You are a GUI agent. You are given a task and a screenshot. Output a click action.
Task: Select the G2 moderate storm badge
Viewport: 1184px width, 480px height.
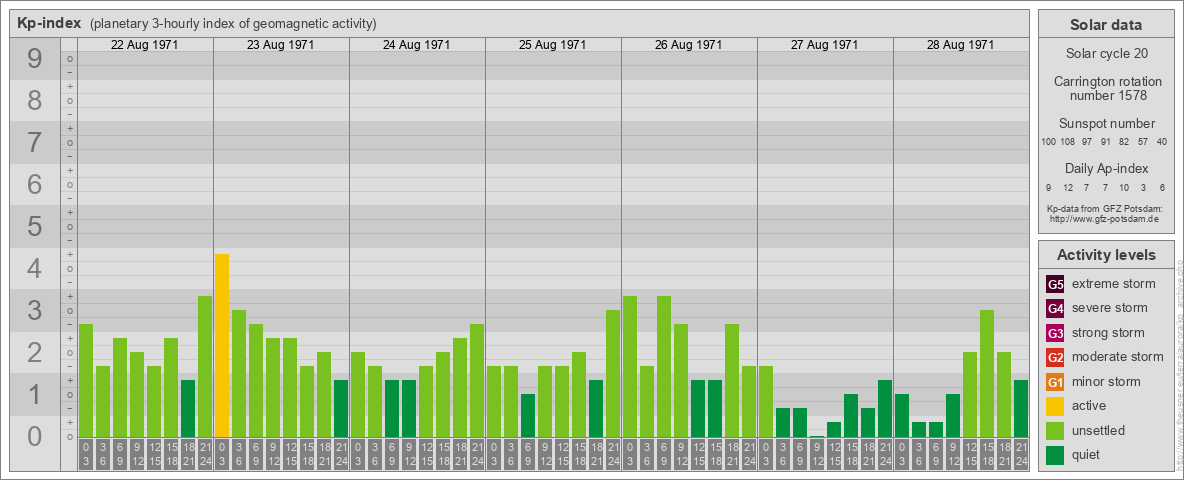pos(1055,357)
